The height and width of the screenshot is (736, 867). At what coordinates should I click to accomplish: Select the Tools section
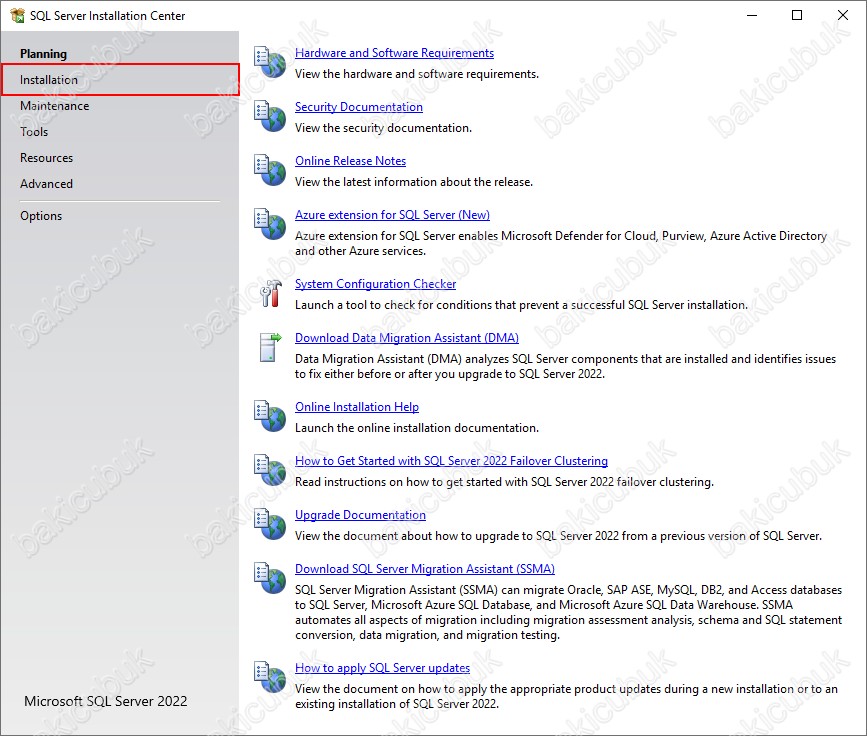point(34,132)
